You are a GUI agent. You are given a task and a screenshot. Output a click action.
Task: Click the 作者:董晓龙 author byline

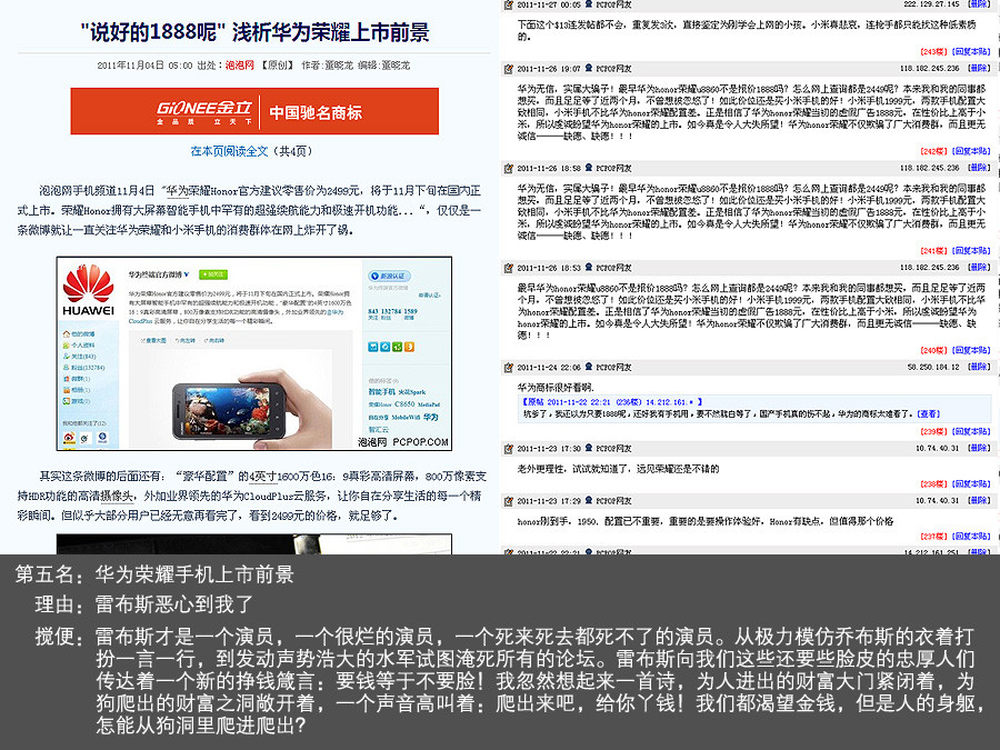327,65
